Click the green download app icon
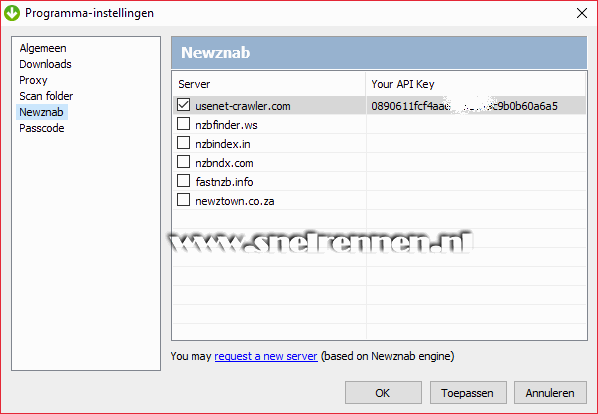598x414 pixels. [x=12, y=13]
